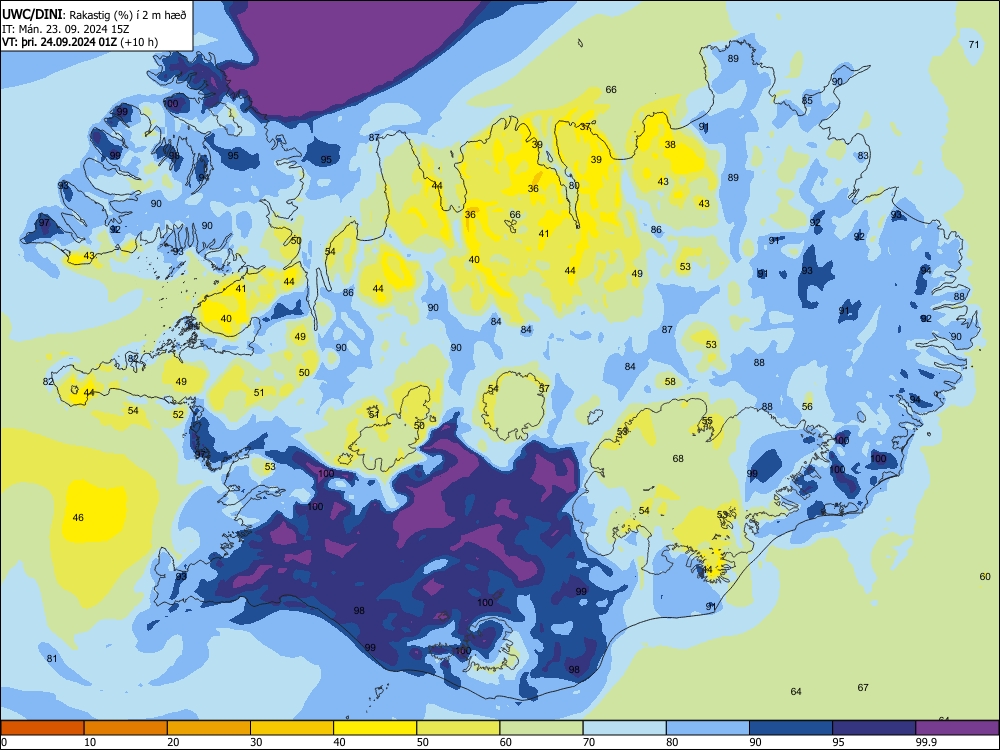Image resolution: width=1000 pixels, height=750 pixels.
Task: Click the humidity value '52' in the west
Action: (178, 415)
